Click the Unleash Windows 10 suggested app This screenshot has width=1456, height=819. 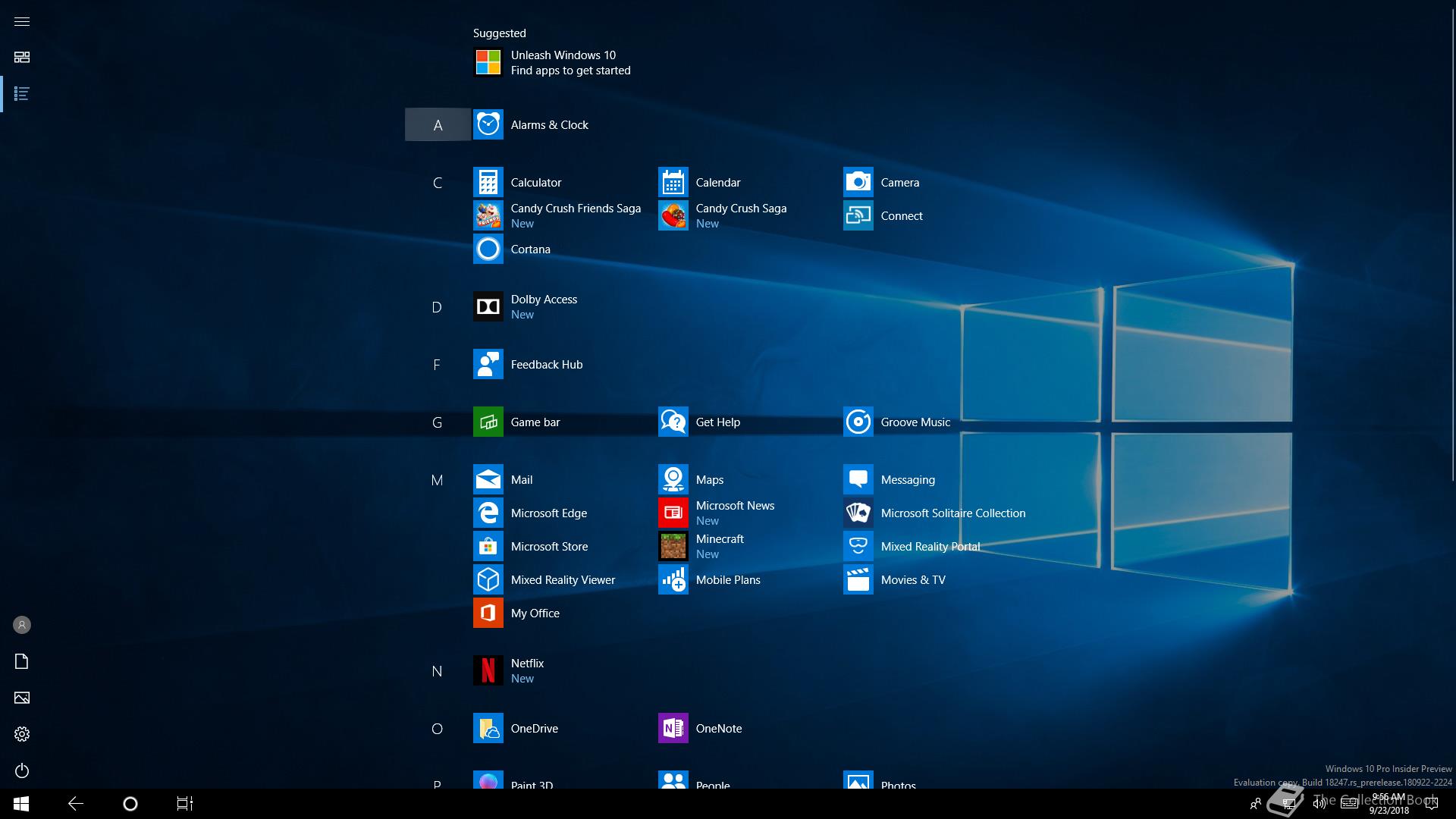point(552,62)
